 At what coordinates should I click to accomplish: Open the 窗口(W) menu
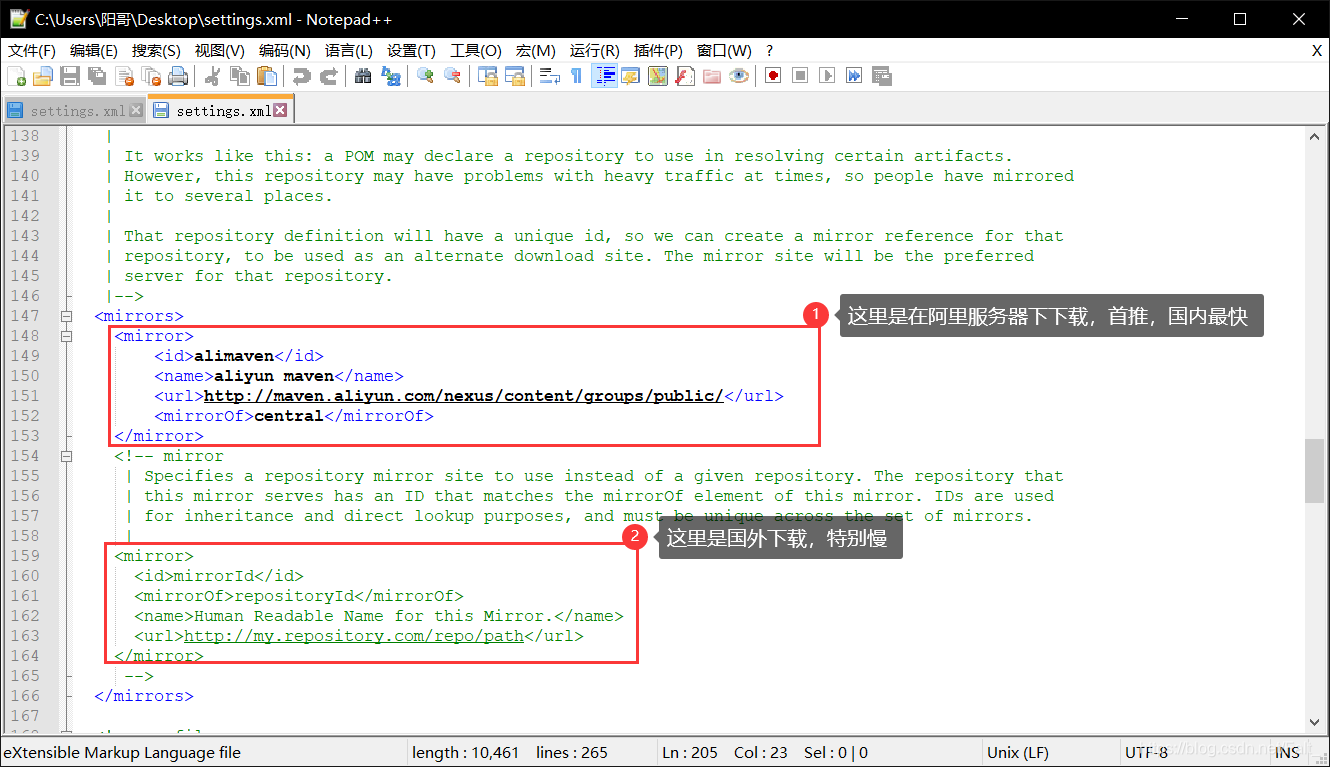(725, 51)
